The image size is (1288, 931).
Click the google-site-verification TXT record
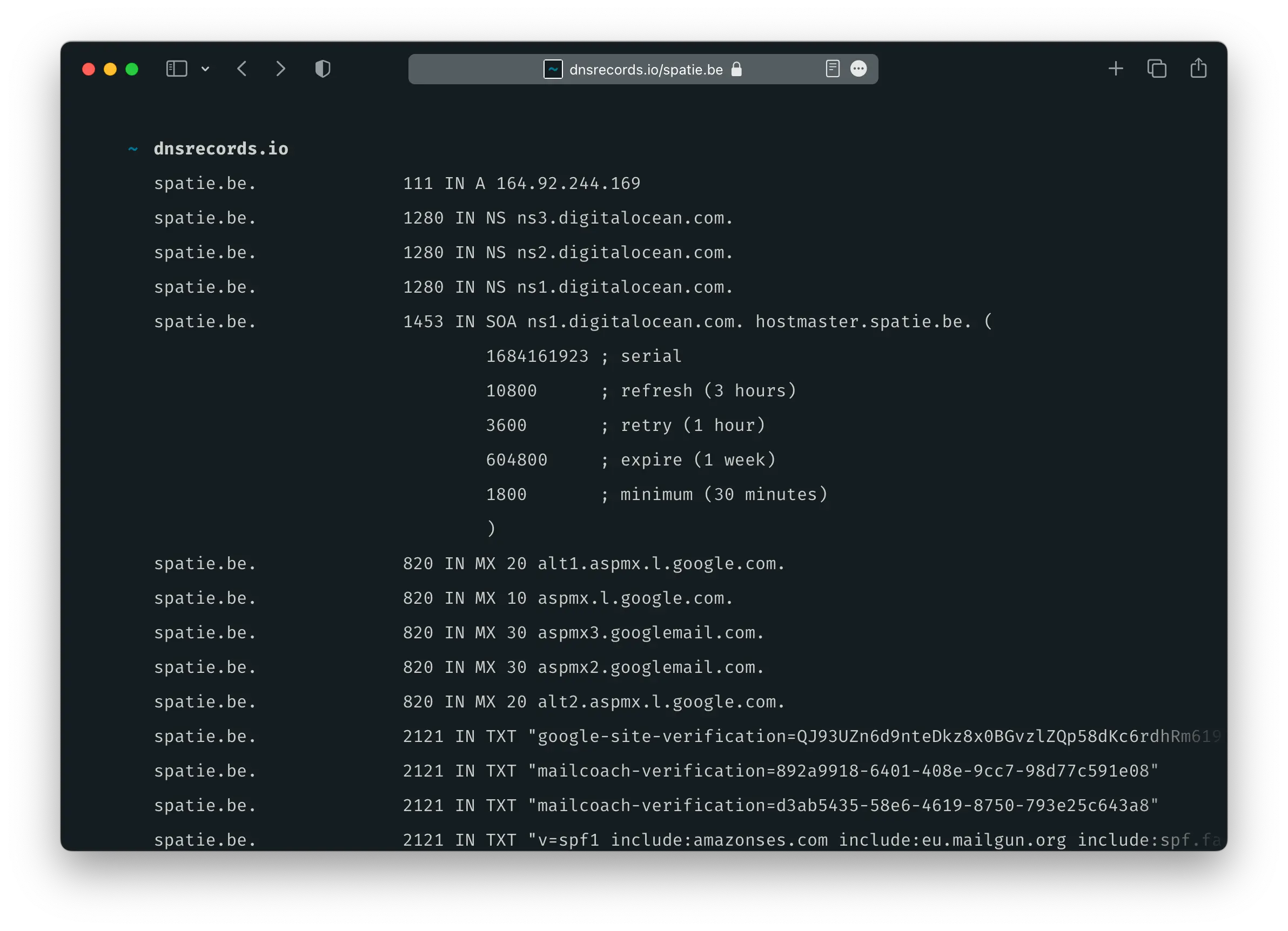[x=795, y=736]
